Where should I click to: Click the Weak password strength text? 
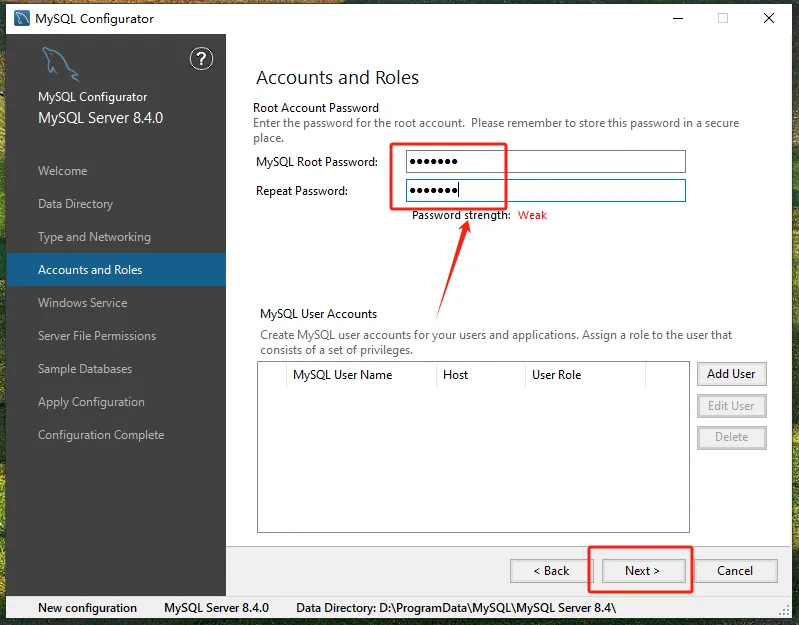532,215
